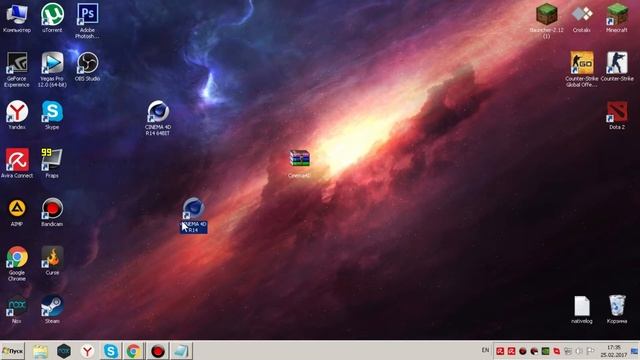Screen dimensions: 640x360
Task: Select the uTorrent desktop shortcut
Action: pos(52,18)
